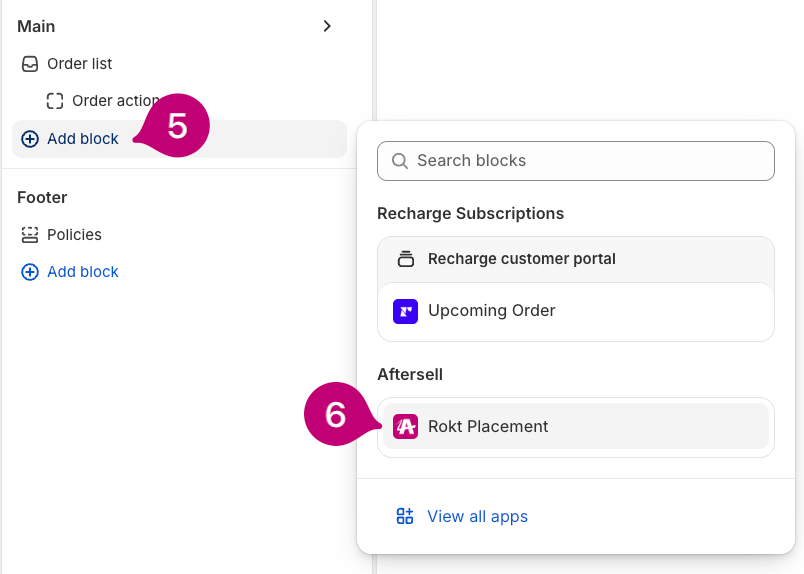Select the Upcoming Order block

pyautogui.click(x=575, y=311)
